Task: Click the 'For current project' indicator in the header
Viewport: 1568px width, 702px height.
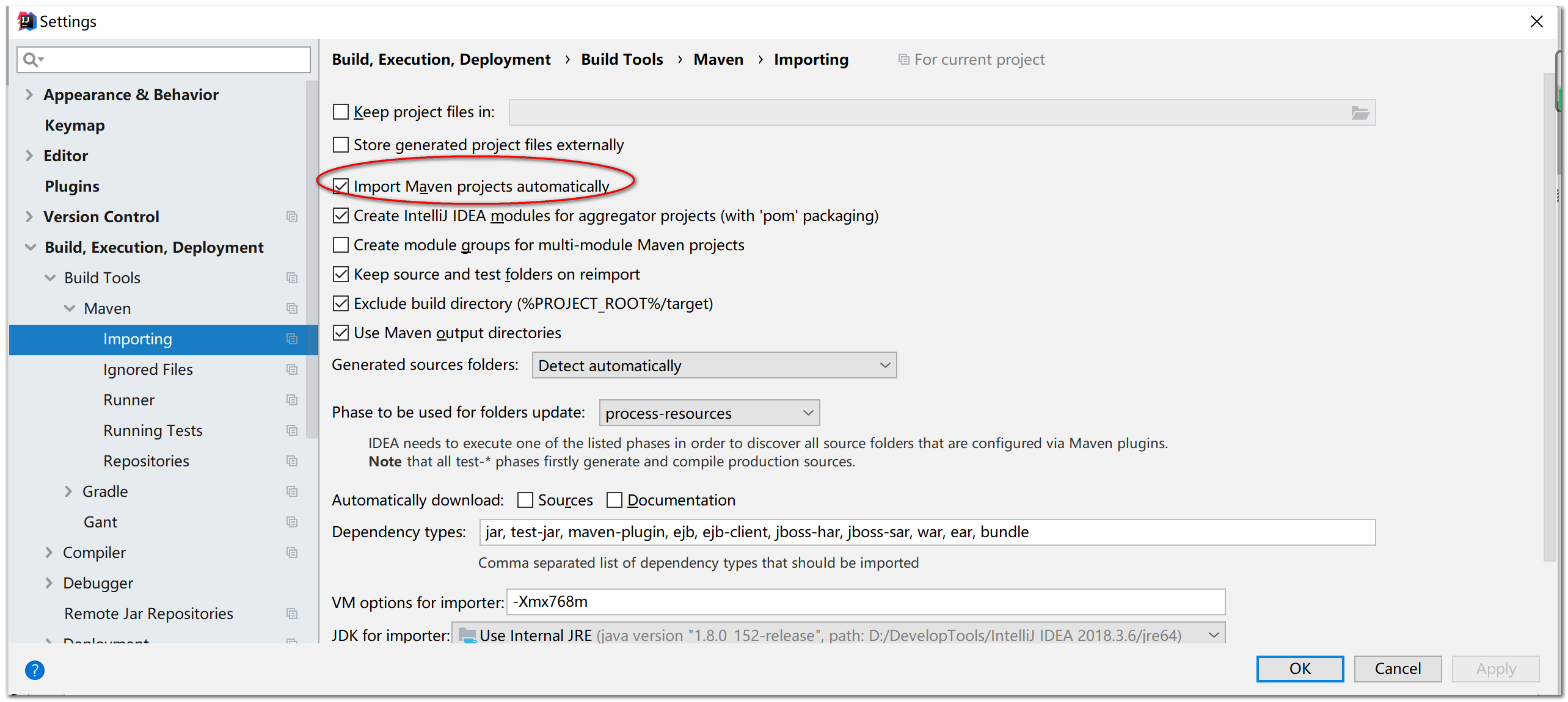Action: tap(971, 59)
